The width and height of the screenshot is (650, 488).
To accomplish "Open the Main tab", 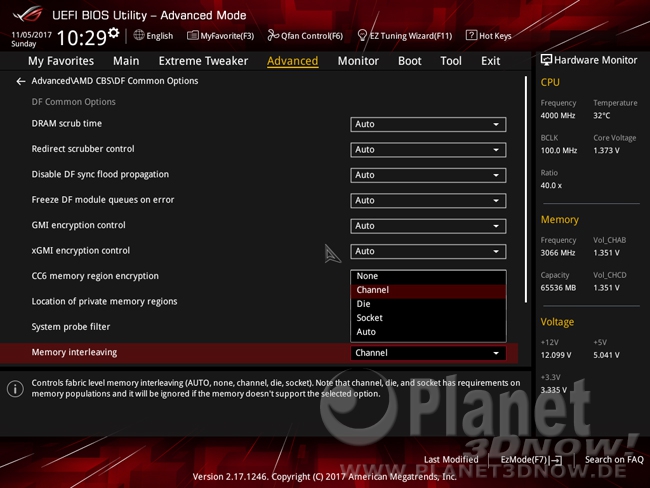I will [126, 61].
